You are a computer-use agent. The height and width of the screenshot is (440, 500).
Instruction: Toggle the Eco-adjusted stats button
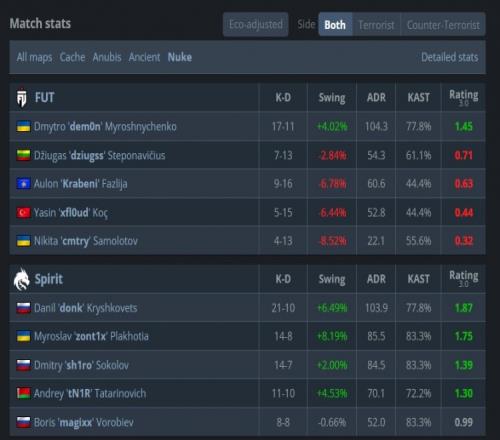pyautogui.click(x=256, y=24)
